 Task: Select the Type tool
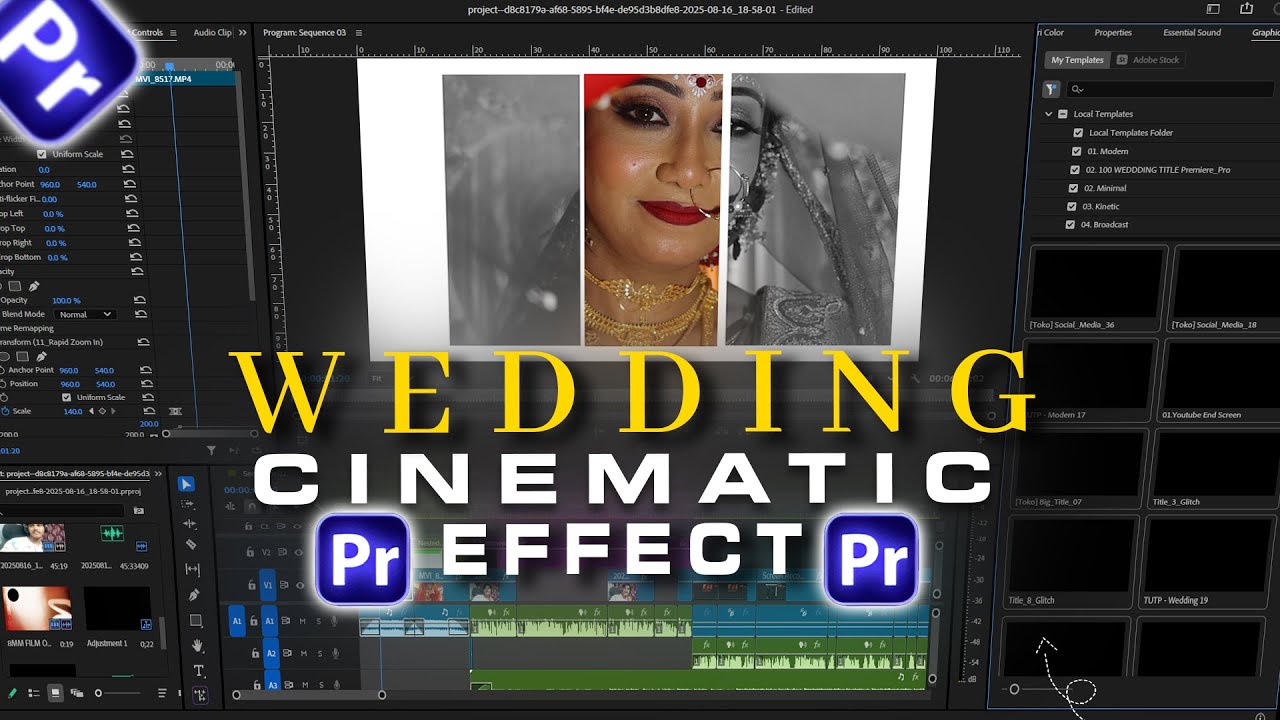pyautogui.click(x=199, y=670)
